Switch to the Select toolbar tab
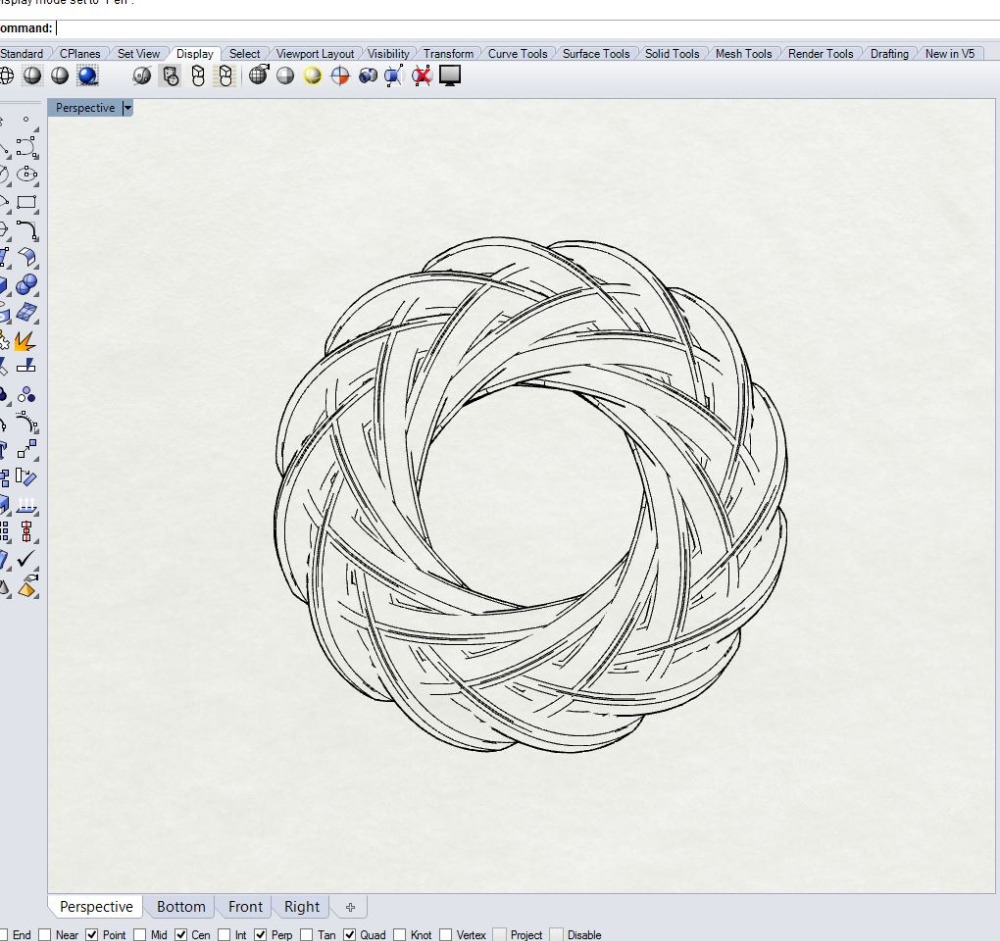This screenshot has height=941, width=1000. 244,54
